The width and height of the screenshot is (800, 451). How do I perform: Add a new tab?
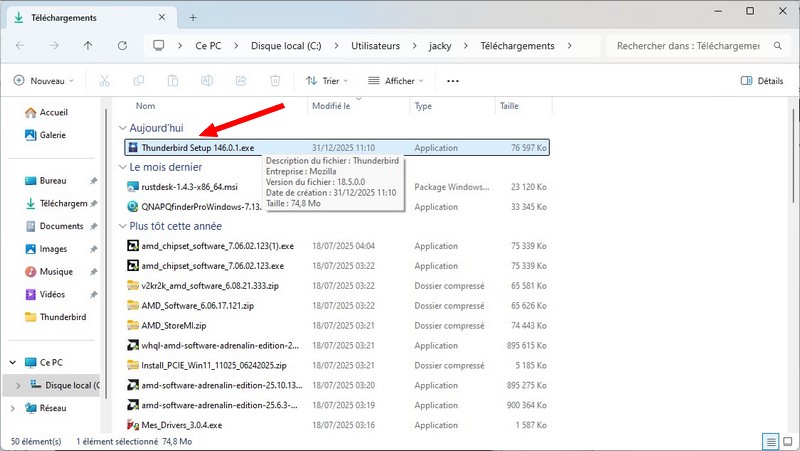coord(193,17)
